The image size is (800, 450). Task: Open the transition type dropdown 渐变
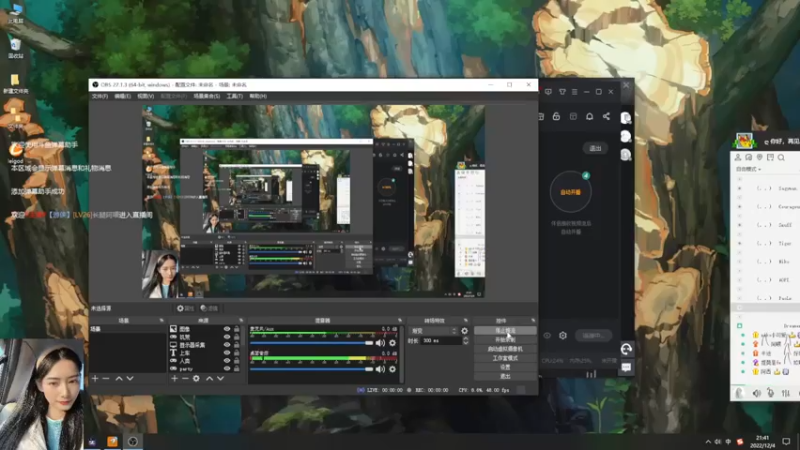tap(434, 331)
